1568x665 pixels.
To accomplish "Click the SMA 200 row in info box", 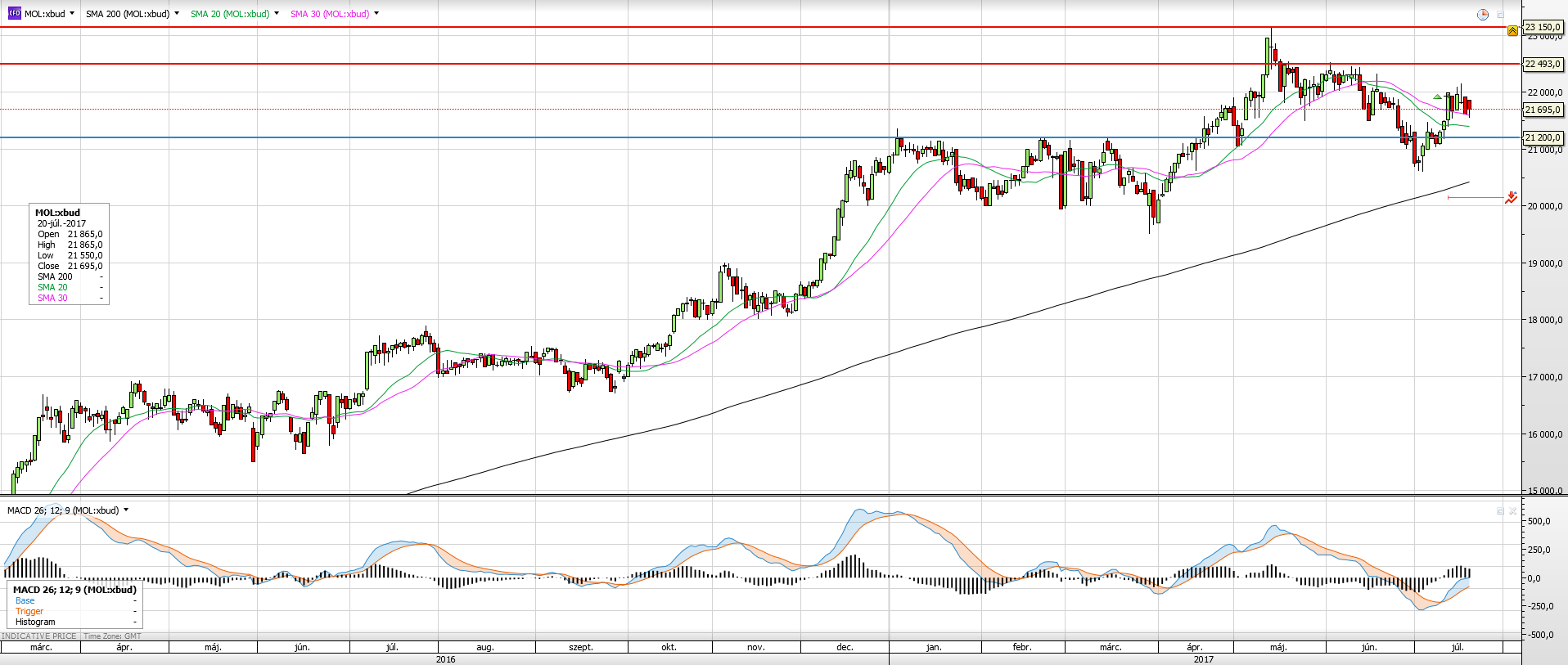I will coord(70,276).
